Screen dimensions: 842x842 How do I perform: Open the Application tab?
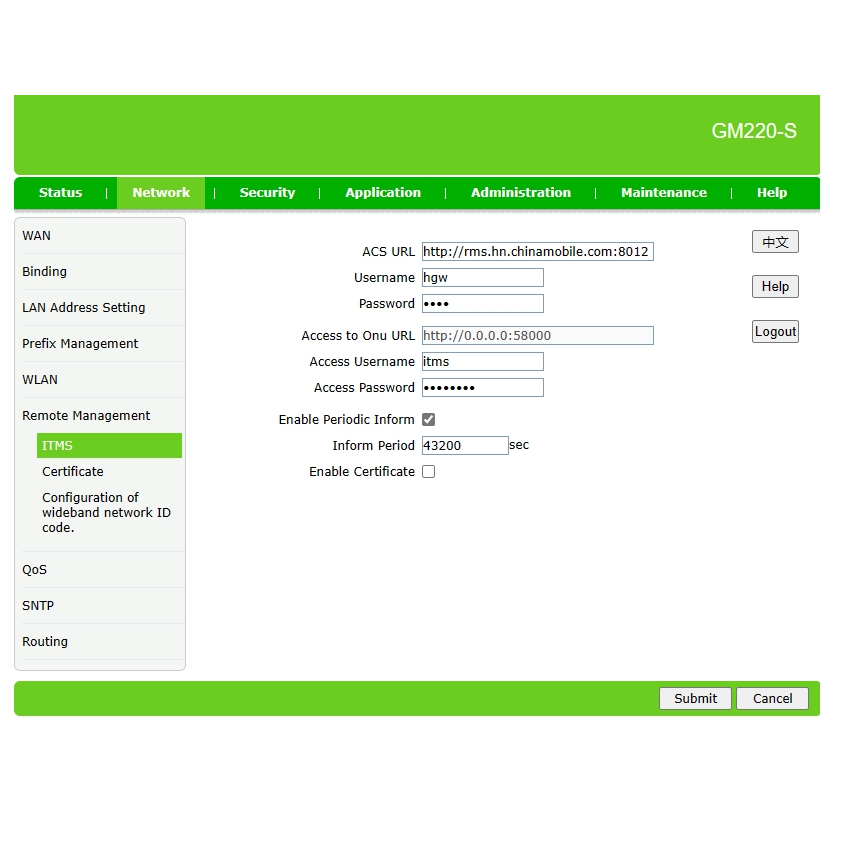coord(383,193)
